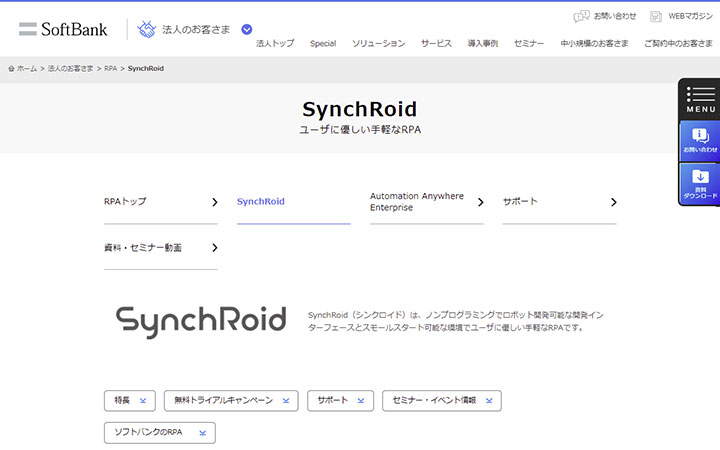Select the 資料・セミナー動画 tab

161,248
